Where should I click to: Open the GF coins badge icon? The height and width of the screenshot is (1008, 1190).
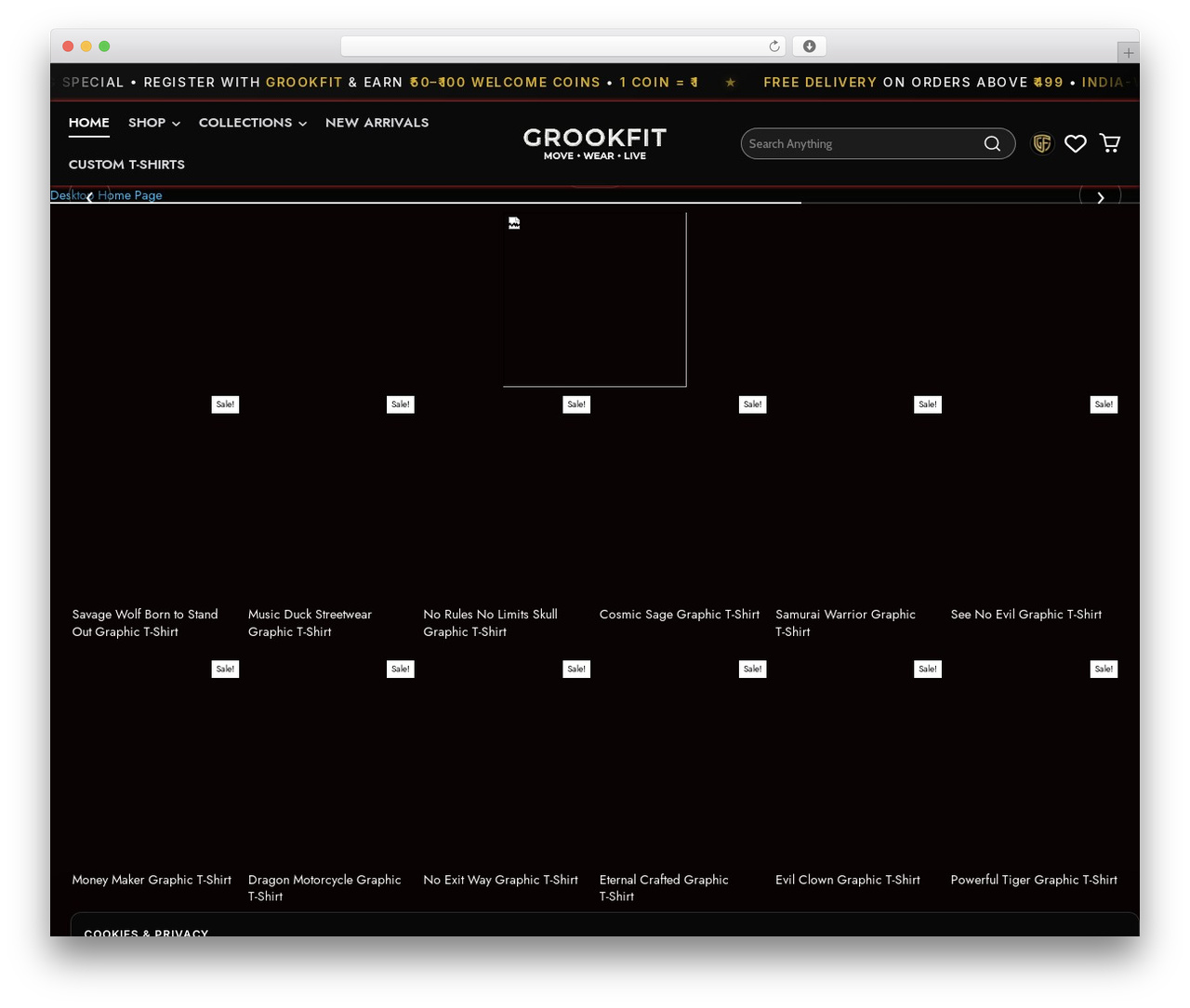[x=1042, y=143]
